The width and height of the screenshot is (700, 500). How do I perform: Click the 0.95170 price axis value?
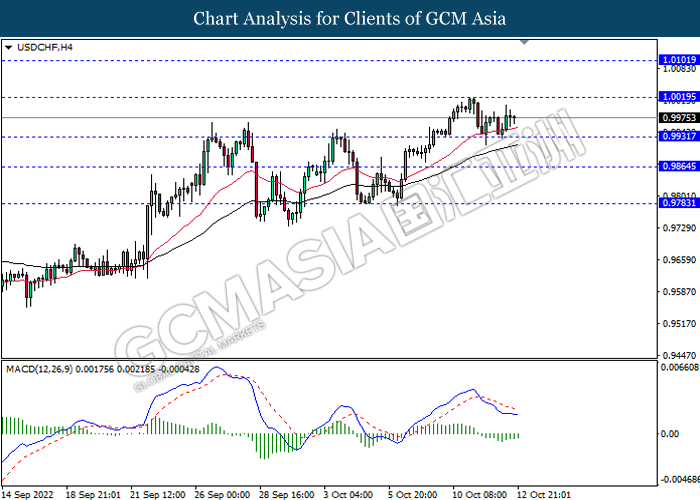click(x=679, y=323)
